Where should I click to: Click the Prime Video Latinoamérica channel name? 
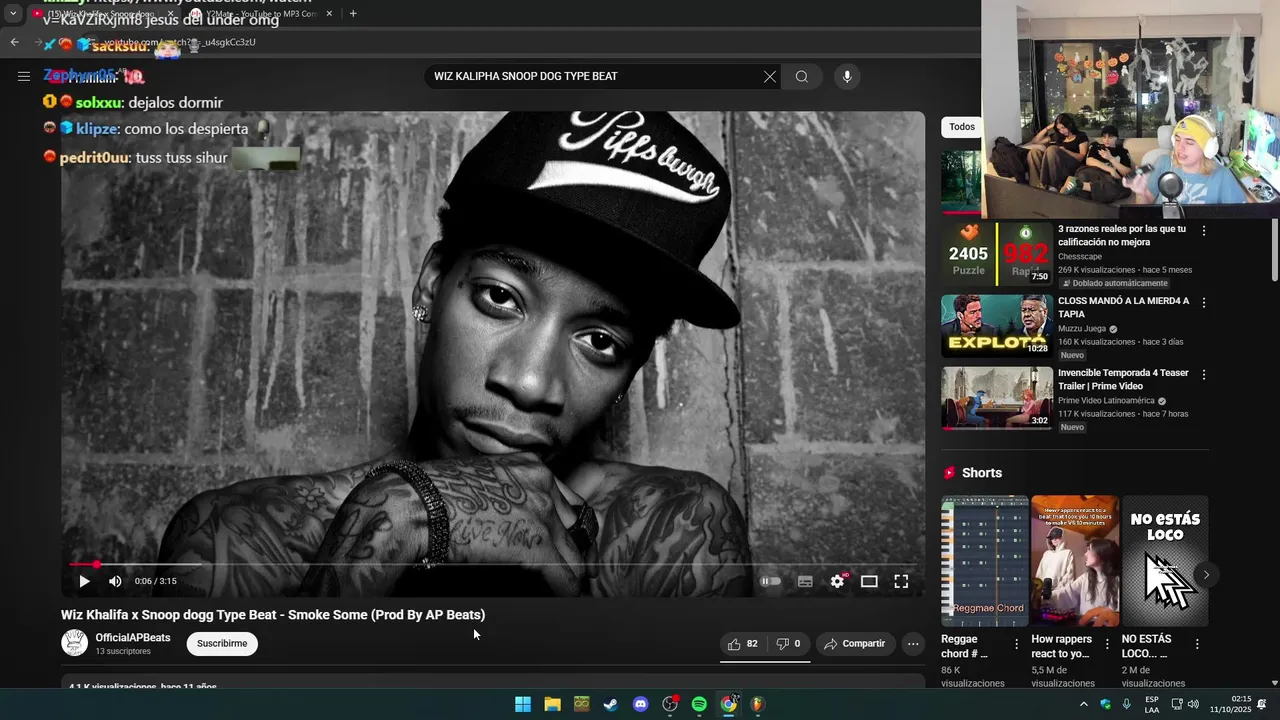(x=1106, y=401)
